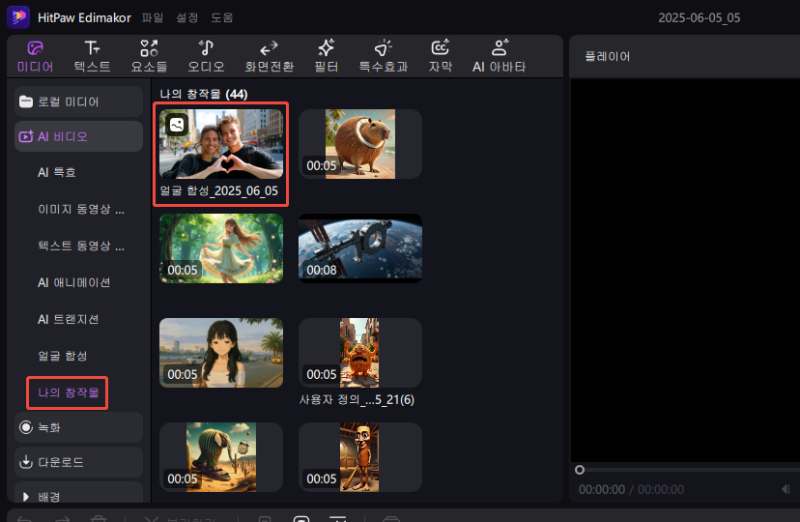Open the 필터 (Filters) icon
Image resolution: width=800 pixels, height=522 pixels.
325,48
